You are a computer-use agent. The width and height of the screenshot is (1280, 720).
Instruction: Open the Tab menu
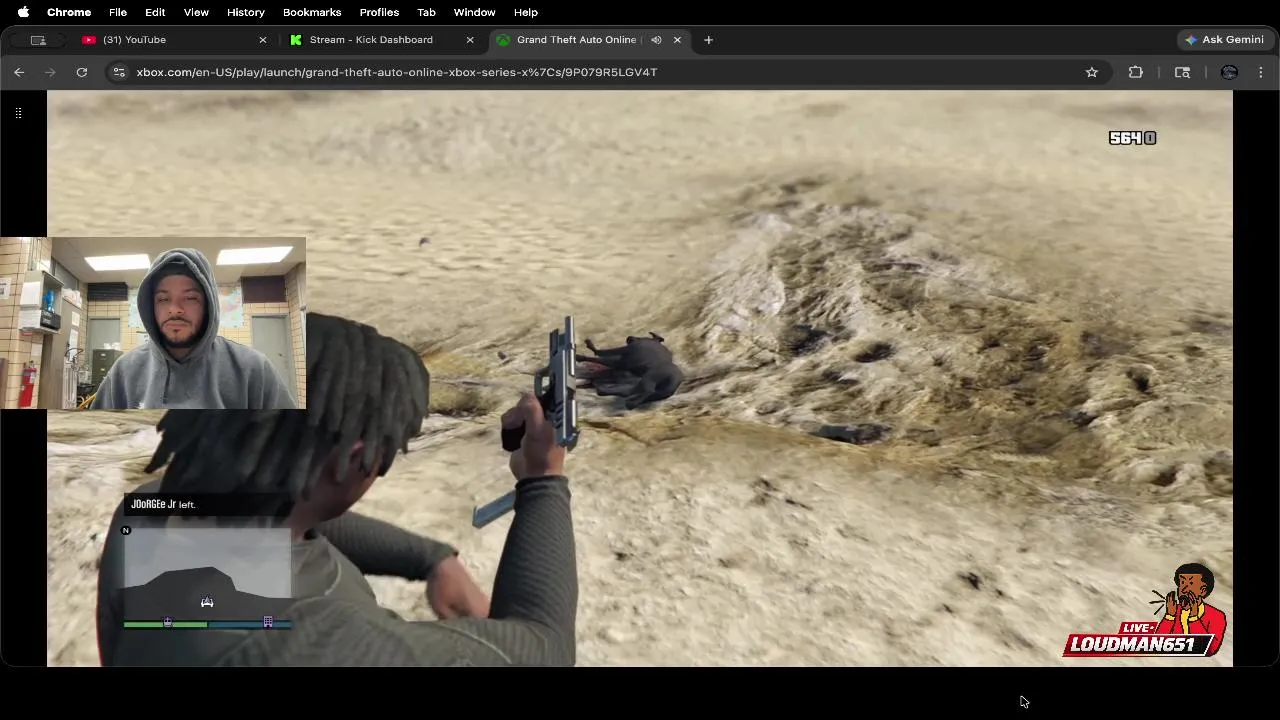point(426,12)
